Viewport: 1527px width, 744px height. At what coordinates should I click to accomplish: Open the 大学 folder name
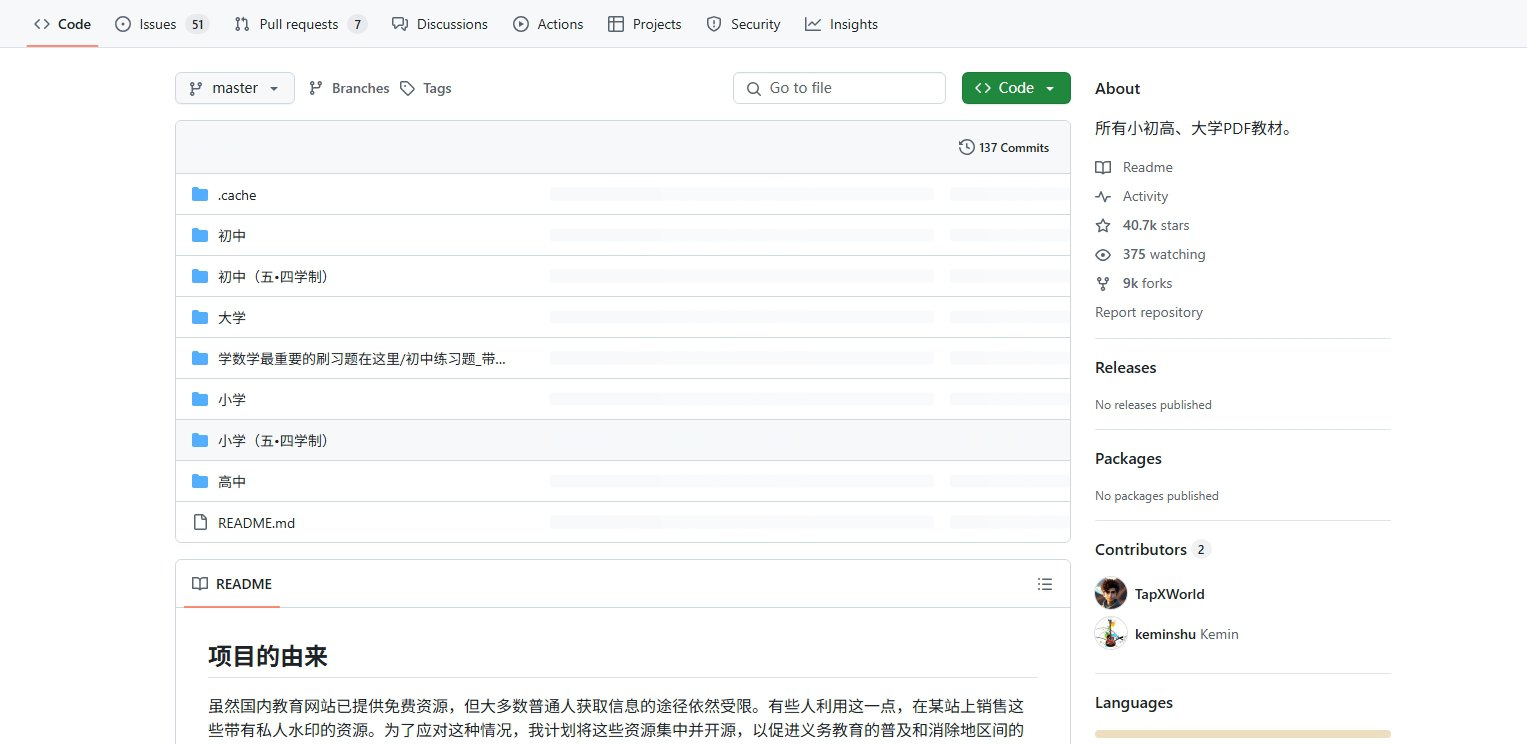click(x=232, y=318)
